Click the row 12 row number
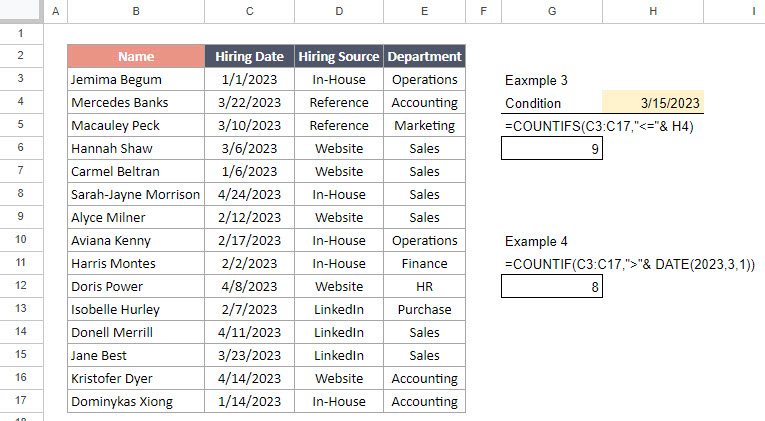 (x=20, y=286)
